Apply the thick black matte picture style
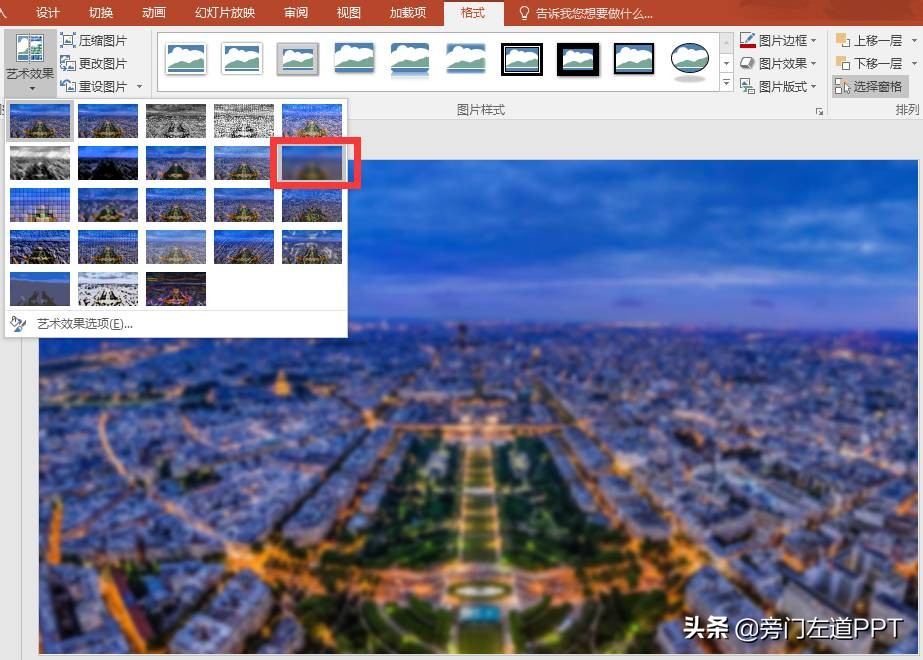The image size is (923, 660). [577, 59]
